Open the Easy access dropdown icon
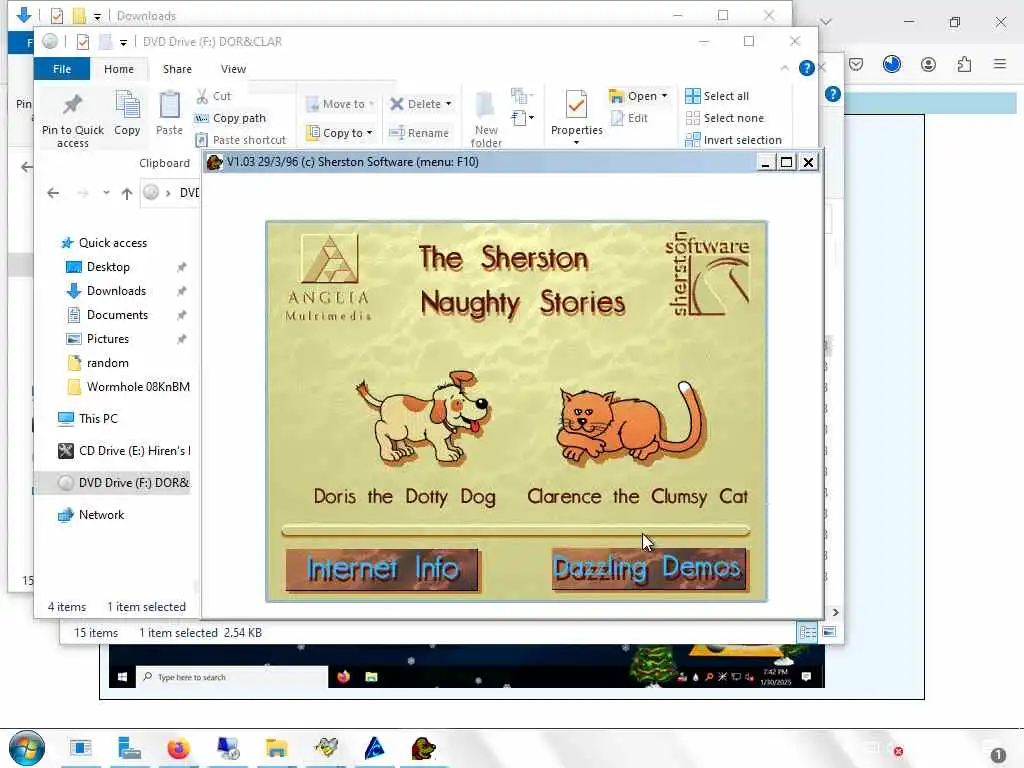1024x768 pixels. pyautogui.click(x=522, y=118)
